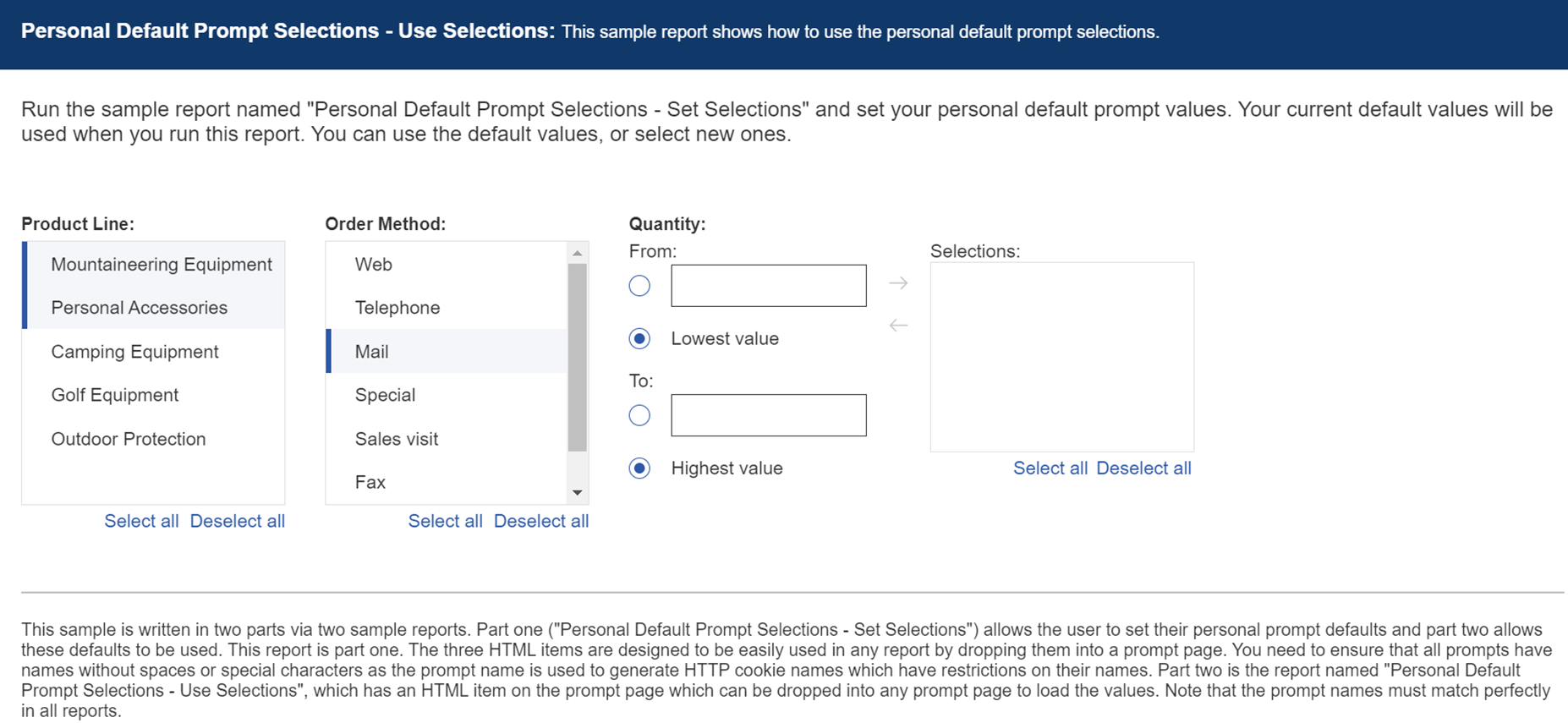Click the Order Method list scrollbar thumb
Screen dimensions: 1568x723
(577, 355)
